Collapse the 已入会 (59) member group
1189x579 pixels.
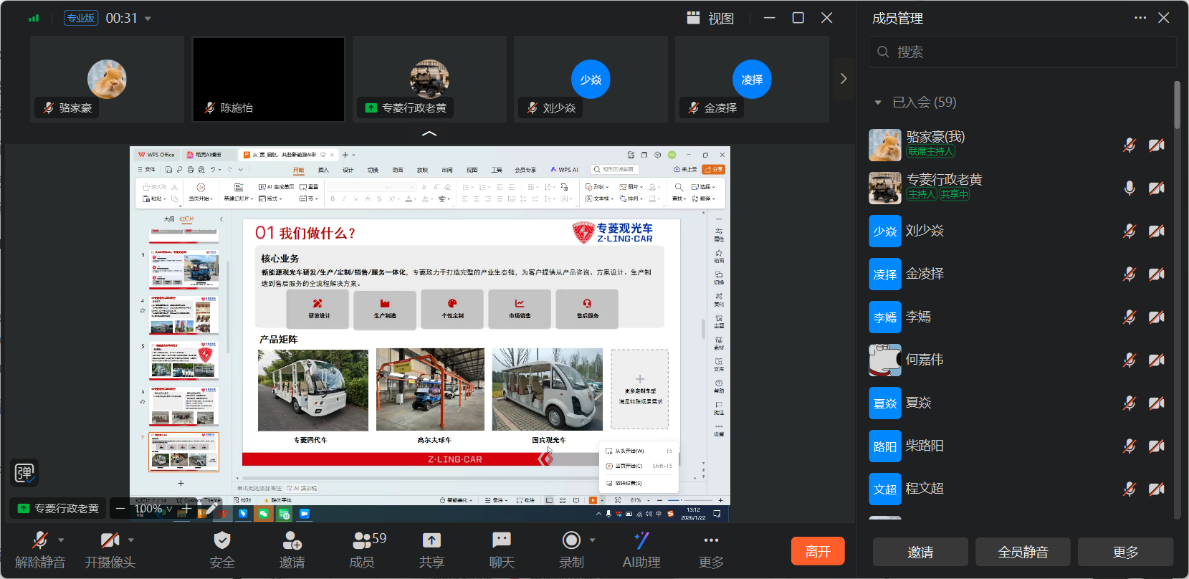click(878, 102)
